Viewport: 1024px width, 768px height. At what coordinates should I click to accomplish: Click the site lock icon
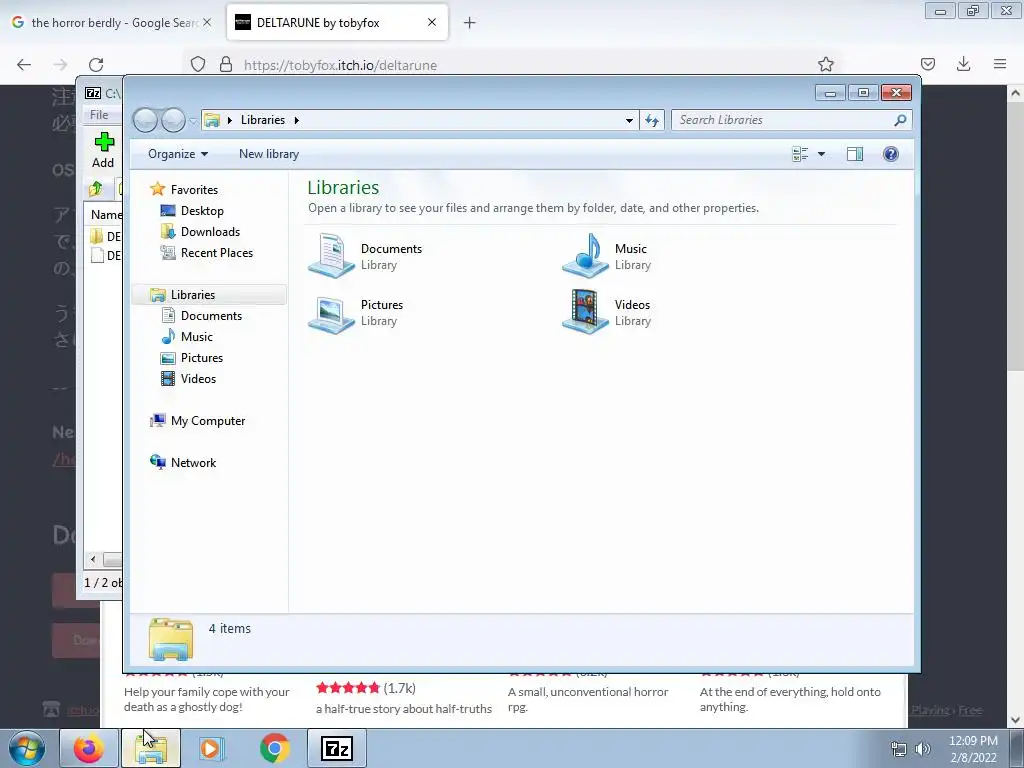[x=226, y=64]
